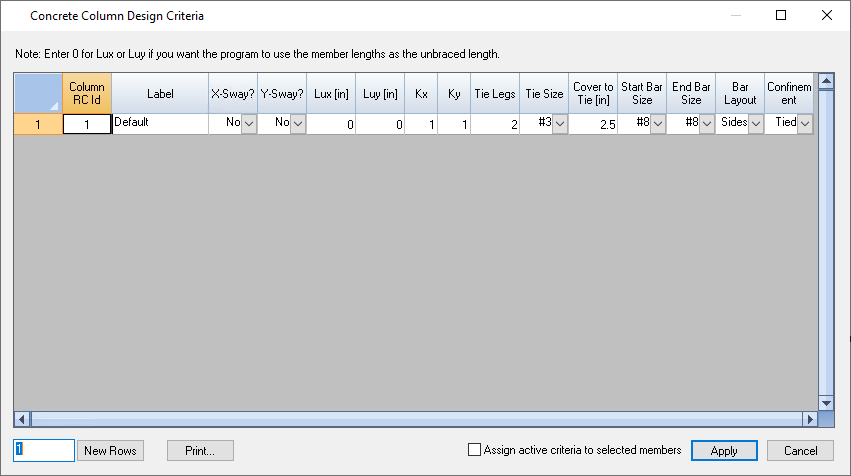Click the Y-Sway? column header

282,93
